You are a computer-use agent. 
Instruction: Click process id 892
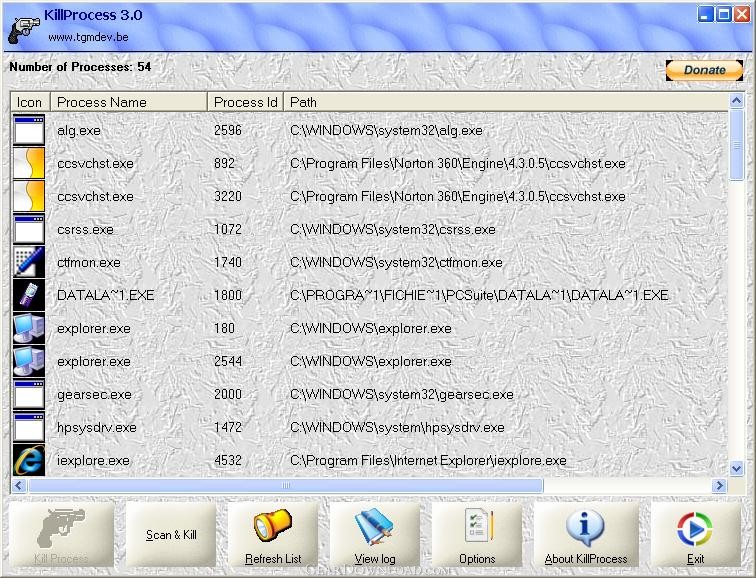224,163
